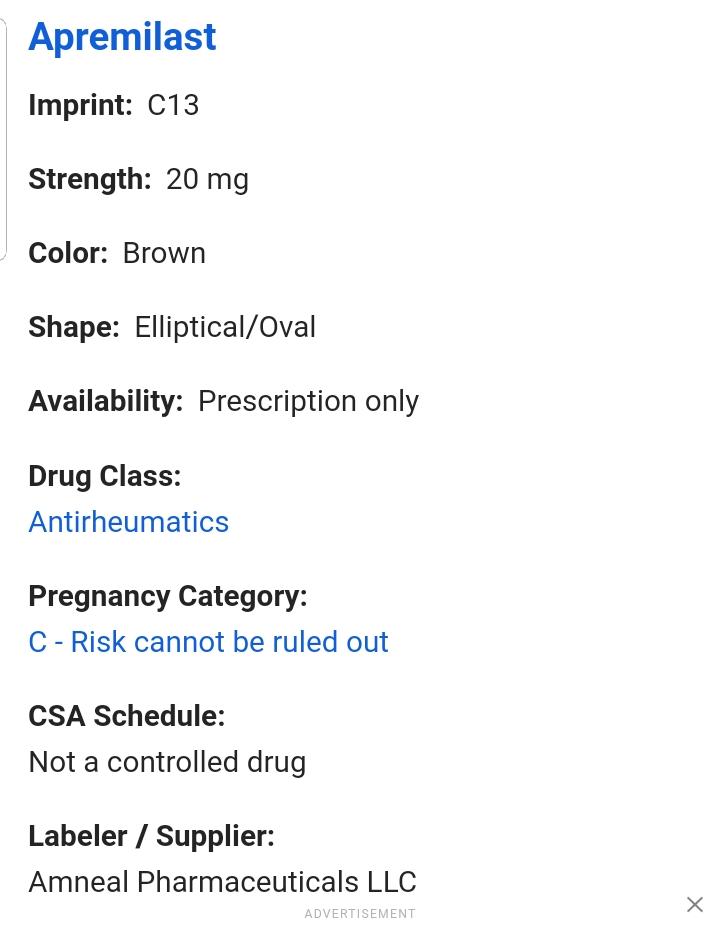Select the Elliptical/Oval shape value

pyautogui.click(x=225, y=327)
